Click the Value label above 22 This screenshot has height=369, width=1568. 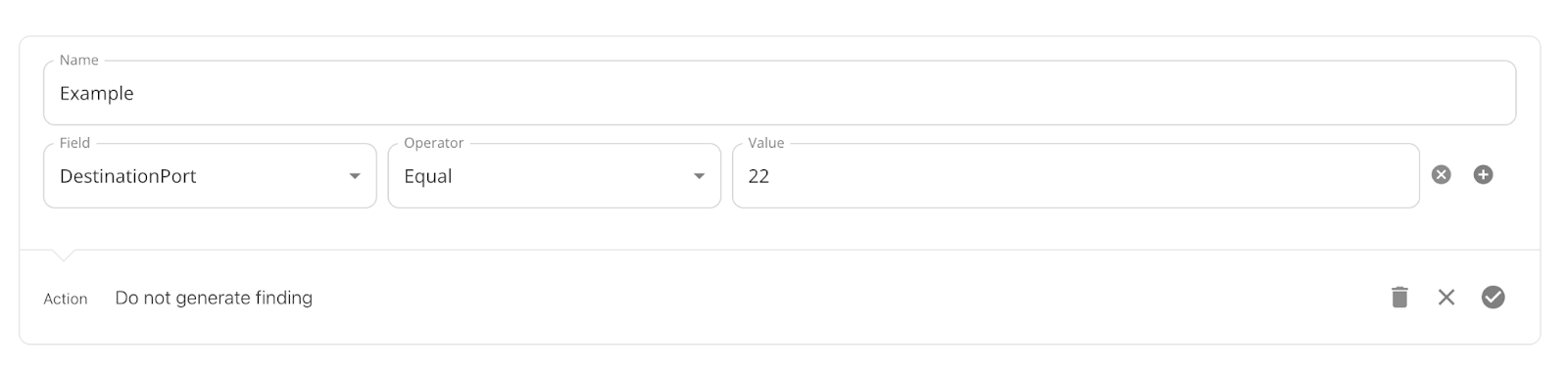coord(765,143)
